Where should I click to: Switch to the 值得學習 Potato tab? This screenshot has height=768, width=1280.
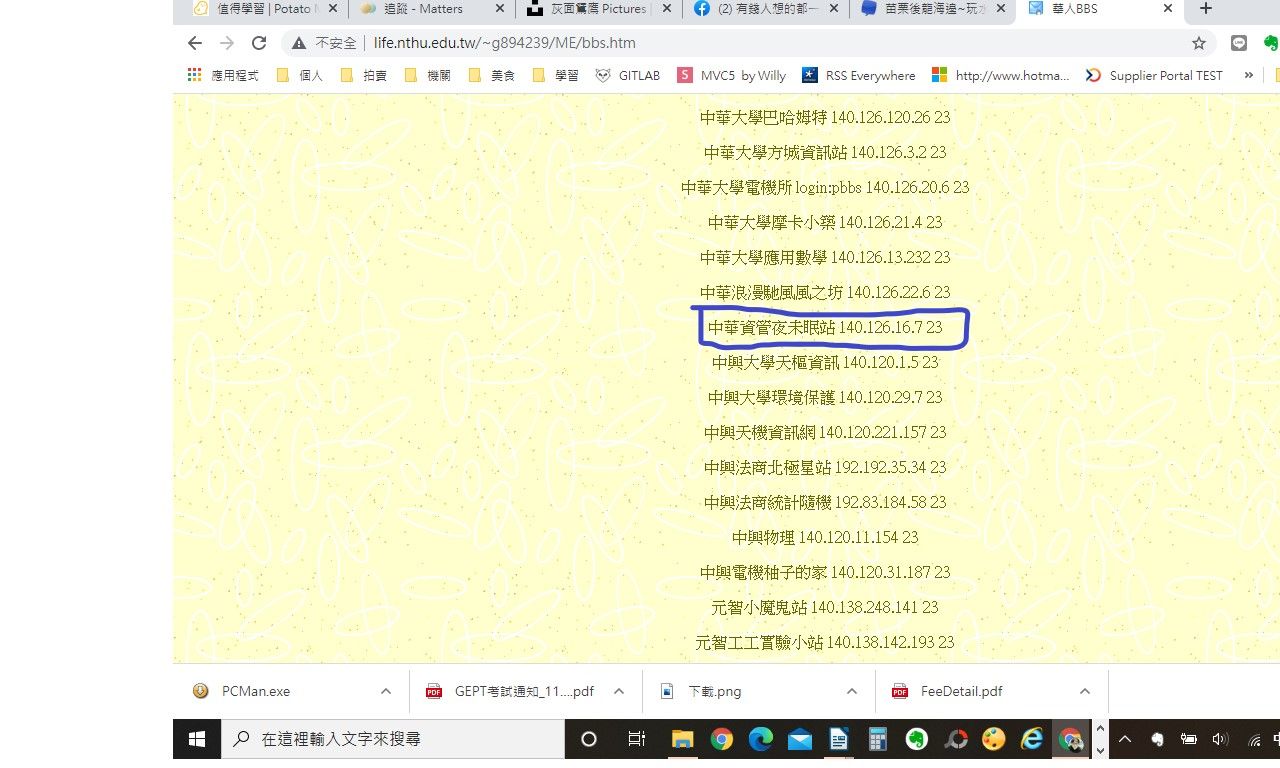(263, 9)
